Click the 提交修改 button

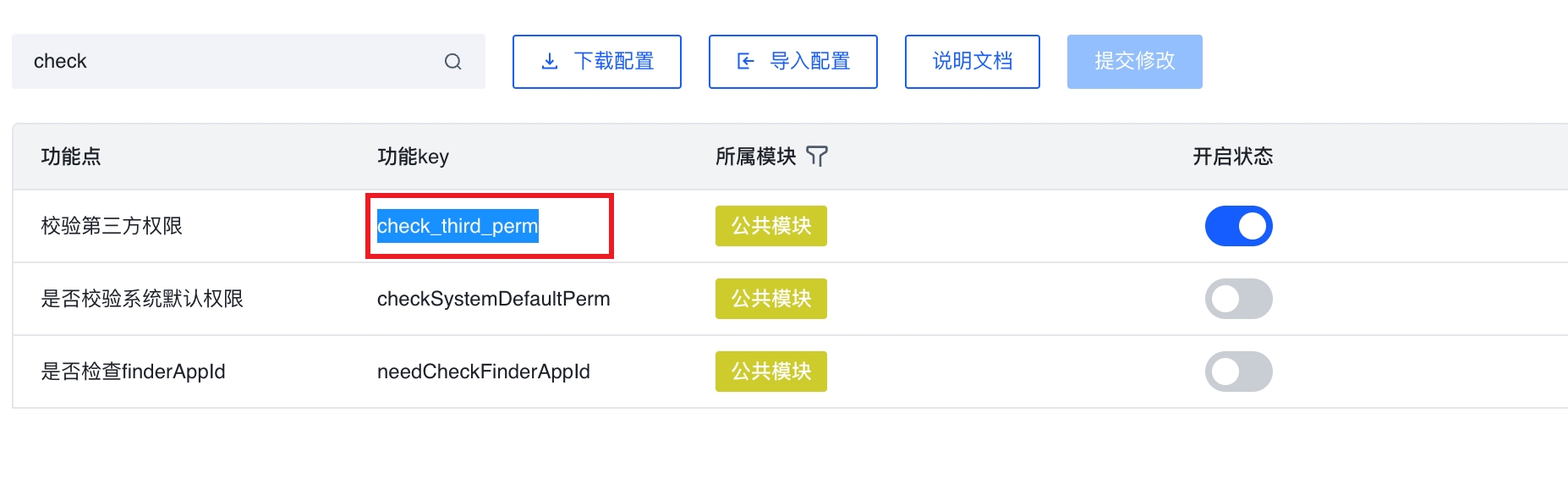pos(1134,62)
